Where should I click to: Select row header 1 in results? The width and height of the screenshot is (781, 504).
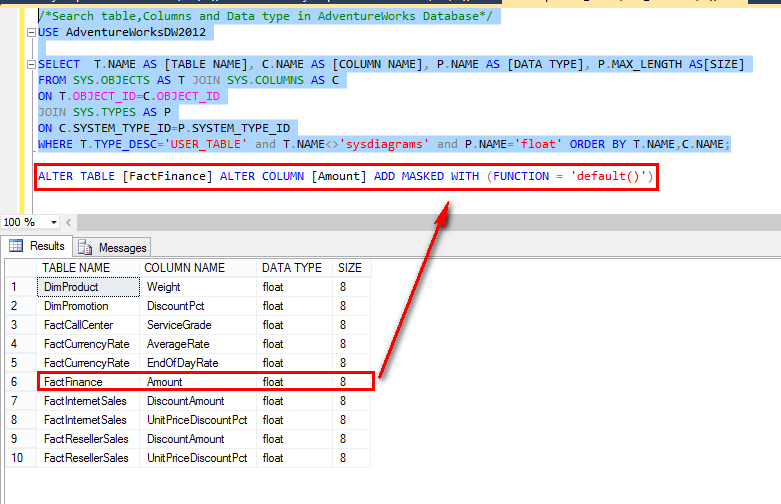click(21, 287)
